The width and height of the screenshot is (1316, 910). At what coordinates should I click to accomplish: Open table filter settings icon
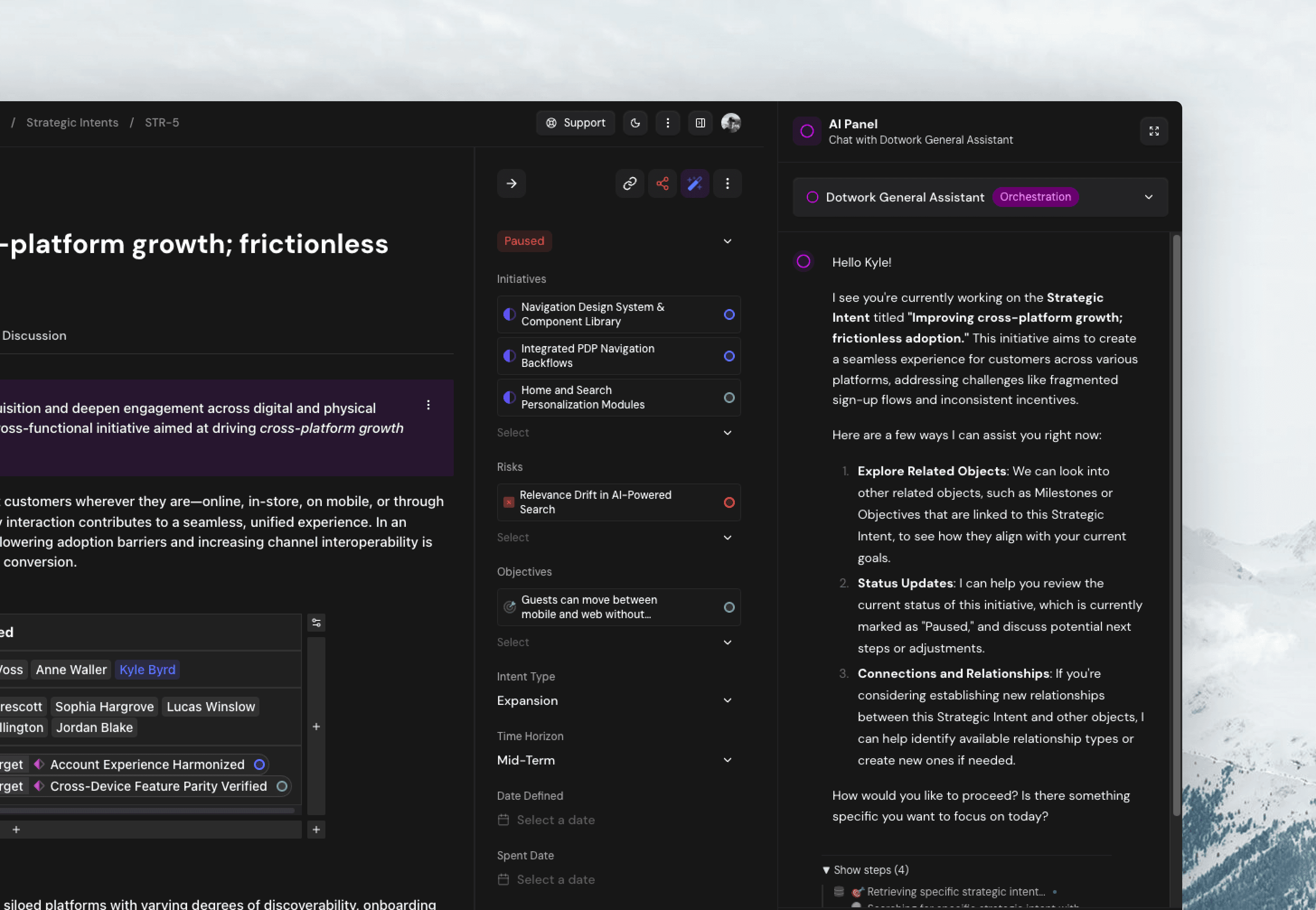(x=316, y=623)
